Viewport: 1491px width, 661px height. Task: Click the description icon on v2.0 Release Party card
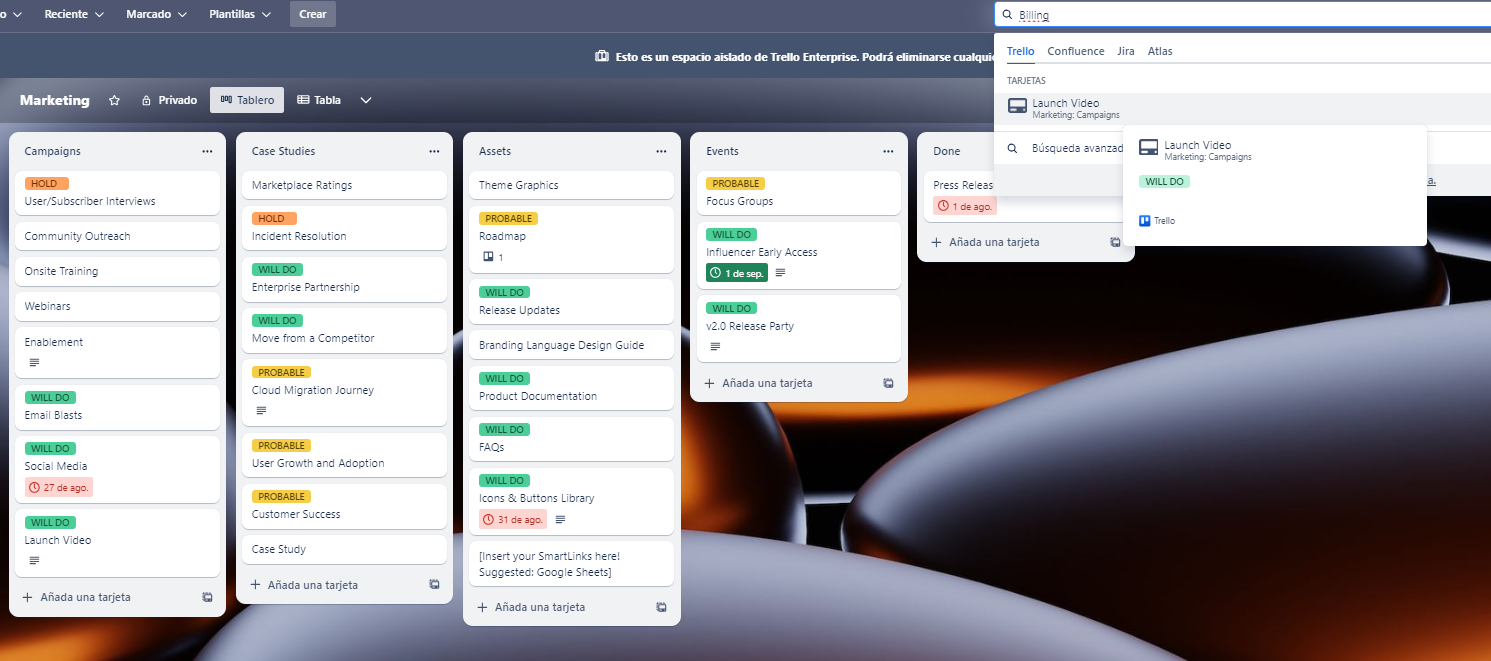715,346
